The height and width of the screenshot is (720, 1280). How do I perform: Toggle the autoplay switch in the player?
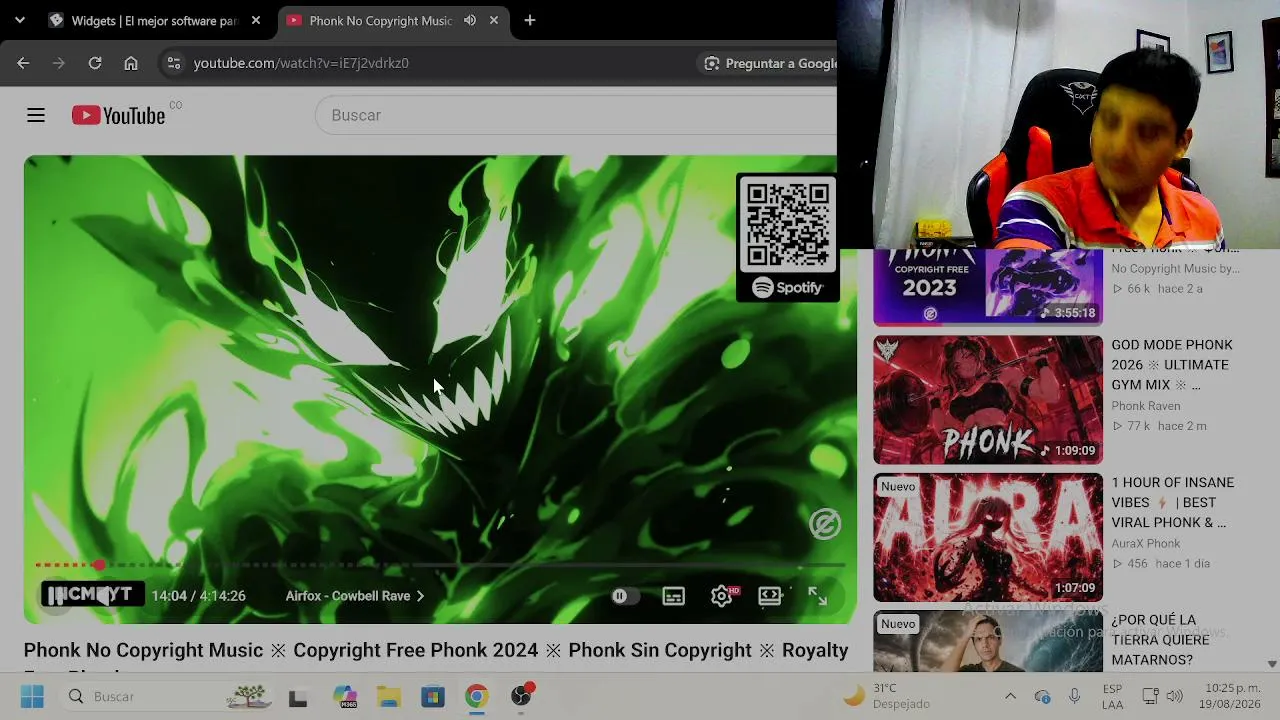(x=625, y=596)
